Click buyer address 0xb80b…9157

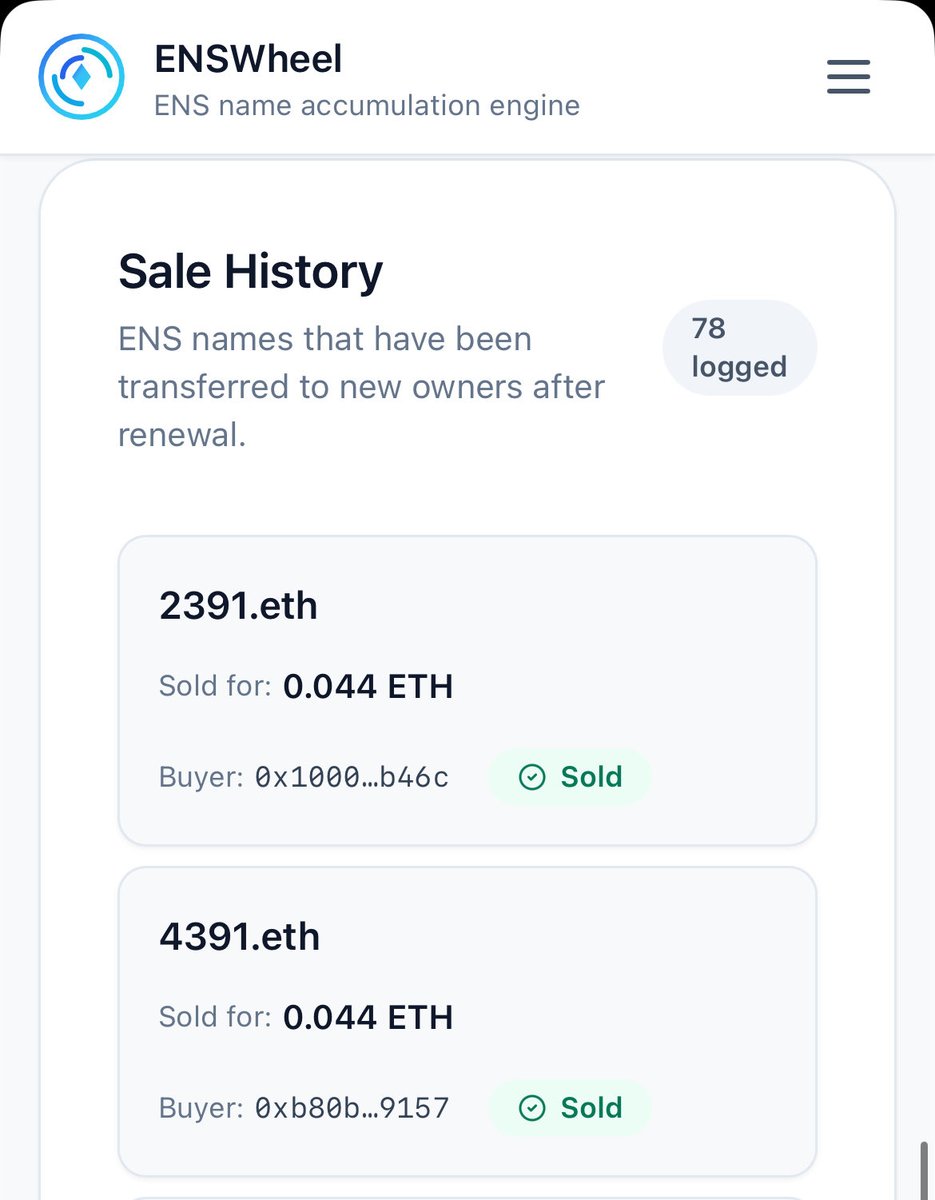click(x=351, y=1108)
